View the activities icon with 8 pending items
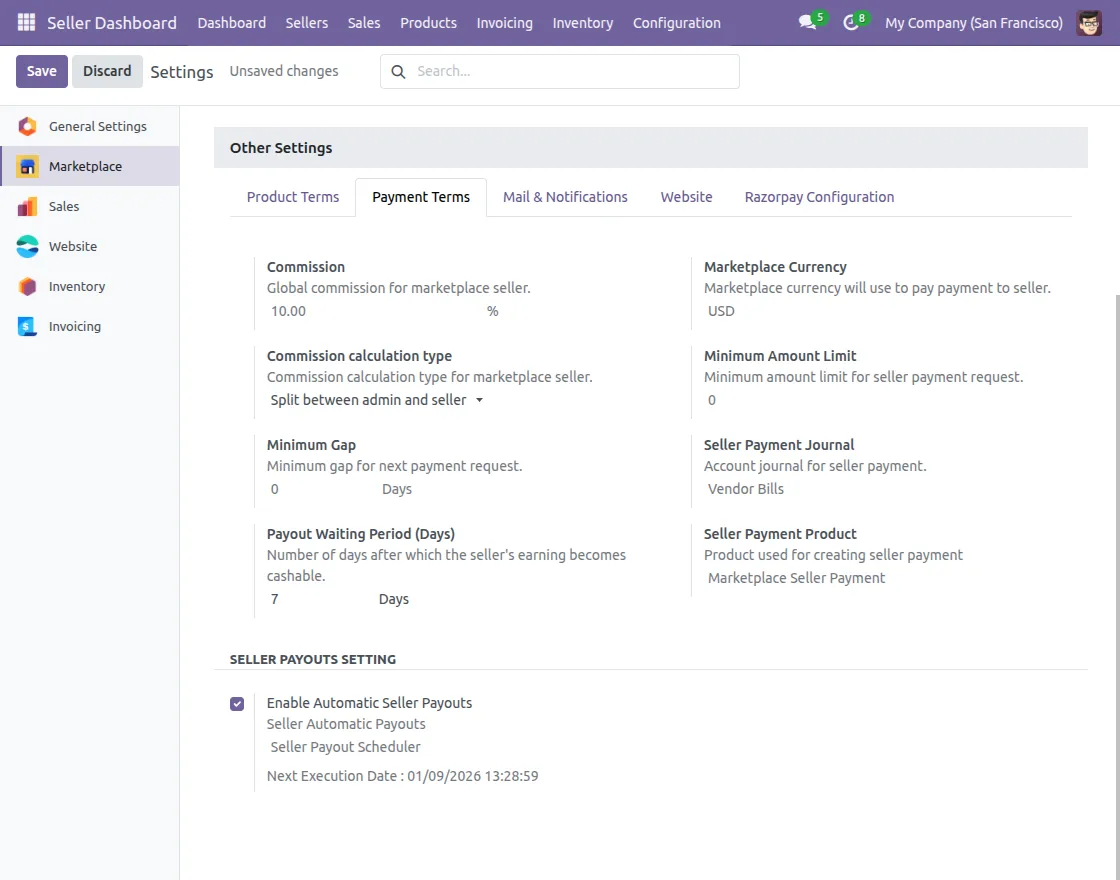 pos(851,22)
